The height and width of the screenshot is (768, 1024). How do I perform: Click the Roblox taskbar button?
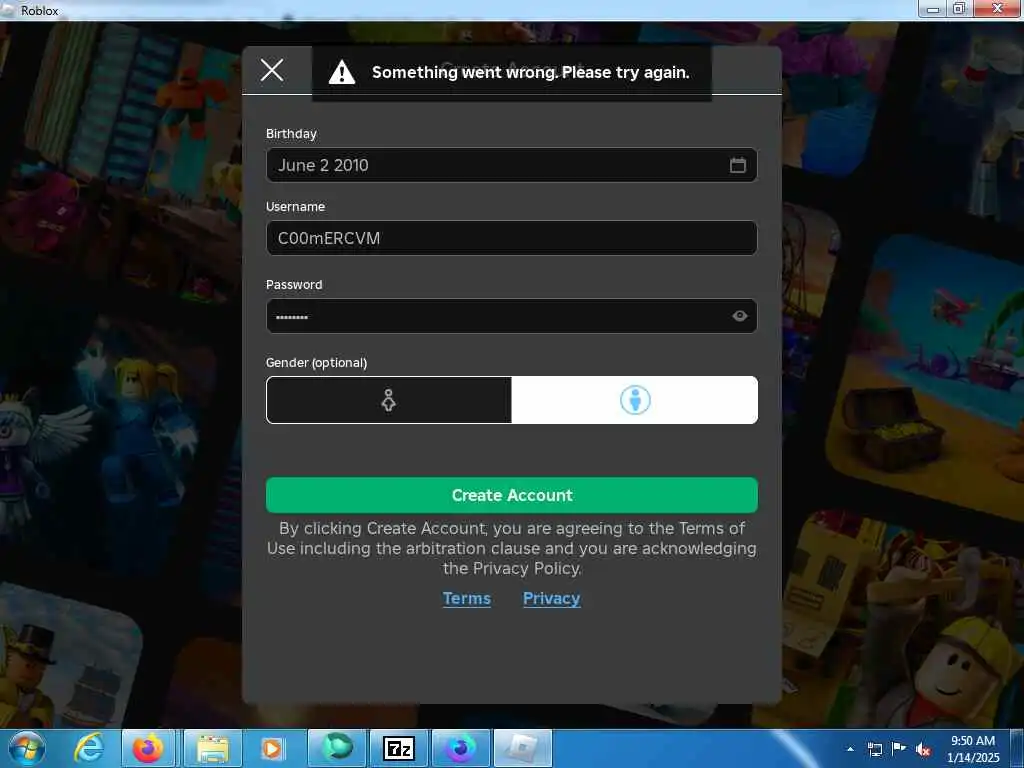pos(522,748)
